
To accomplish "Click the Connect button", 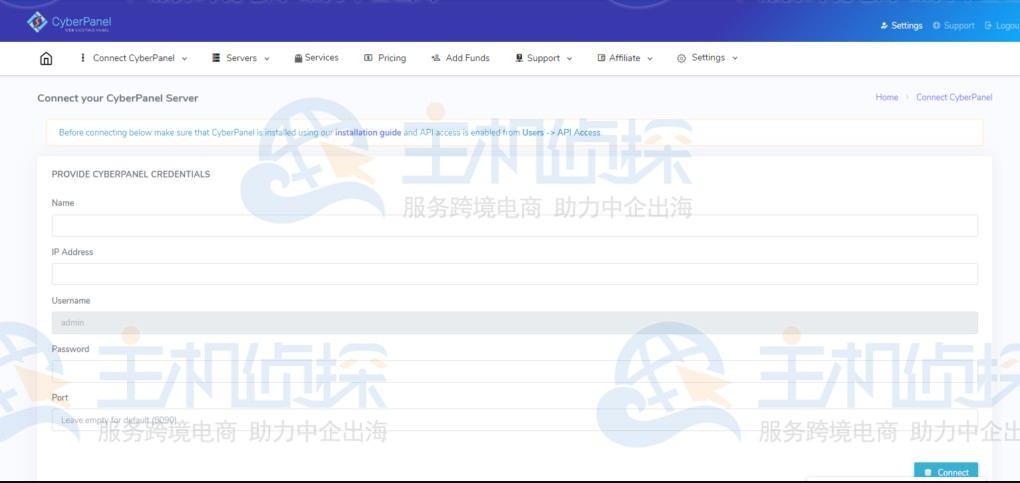I will pos(946,472).
